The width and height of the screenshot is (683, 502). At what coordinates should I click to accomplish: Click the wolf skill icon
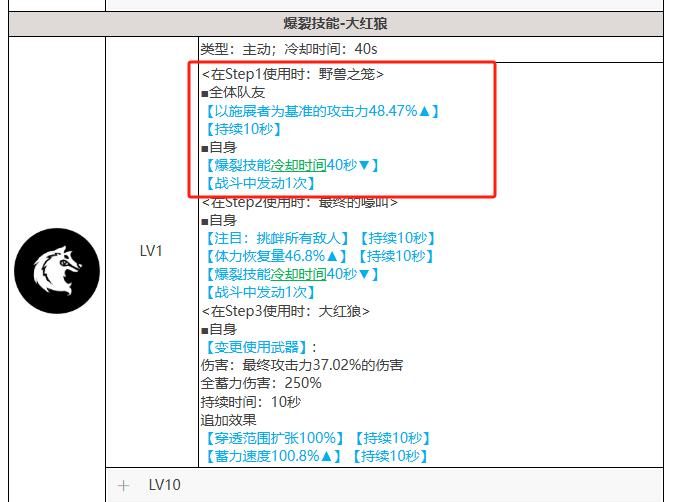pyautogui.click(x=57, y=271)
